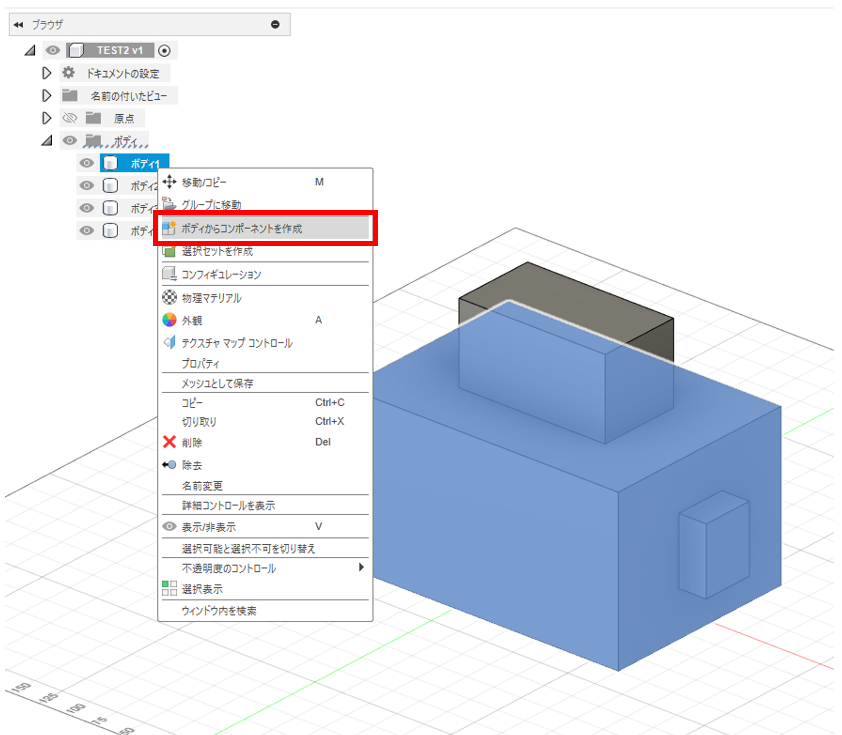Click the ボディ2 body icon
This screenshot has width=842, height=735.
[110, 186]
